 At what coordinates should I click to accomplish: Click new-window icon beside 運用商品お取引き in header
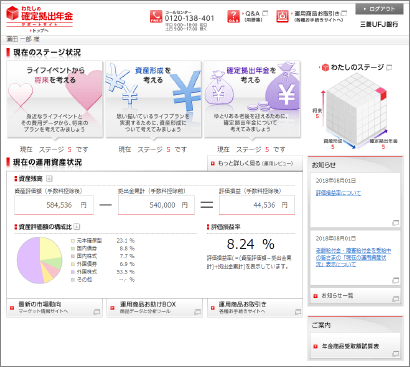coord(344,13)
